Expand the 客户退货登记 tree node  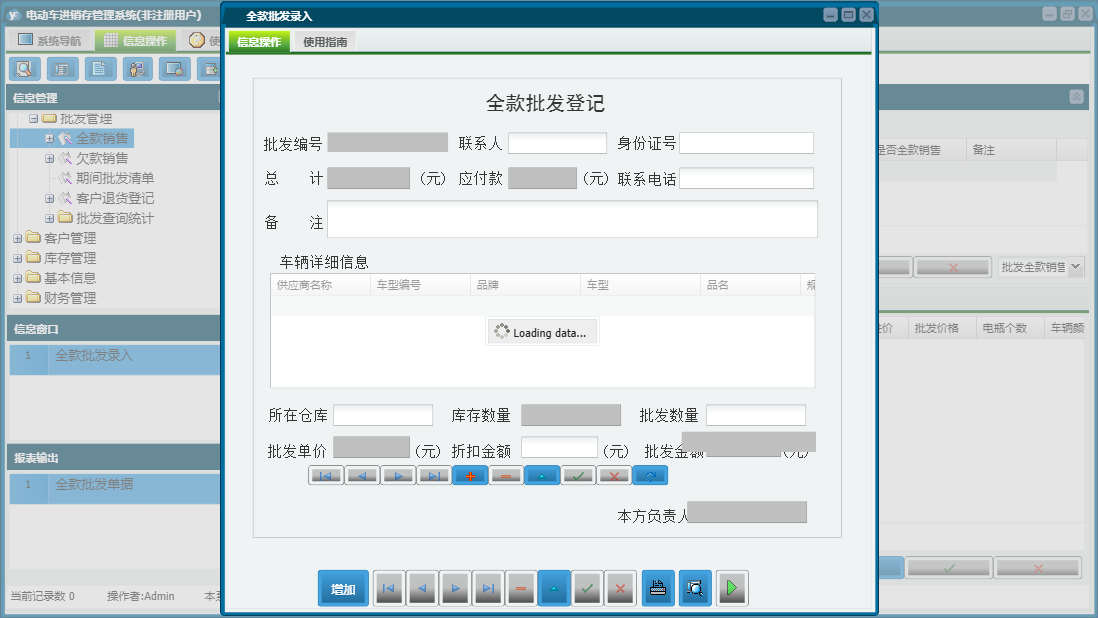point(49,198)
